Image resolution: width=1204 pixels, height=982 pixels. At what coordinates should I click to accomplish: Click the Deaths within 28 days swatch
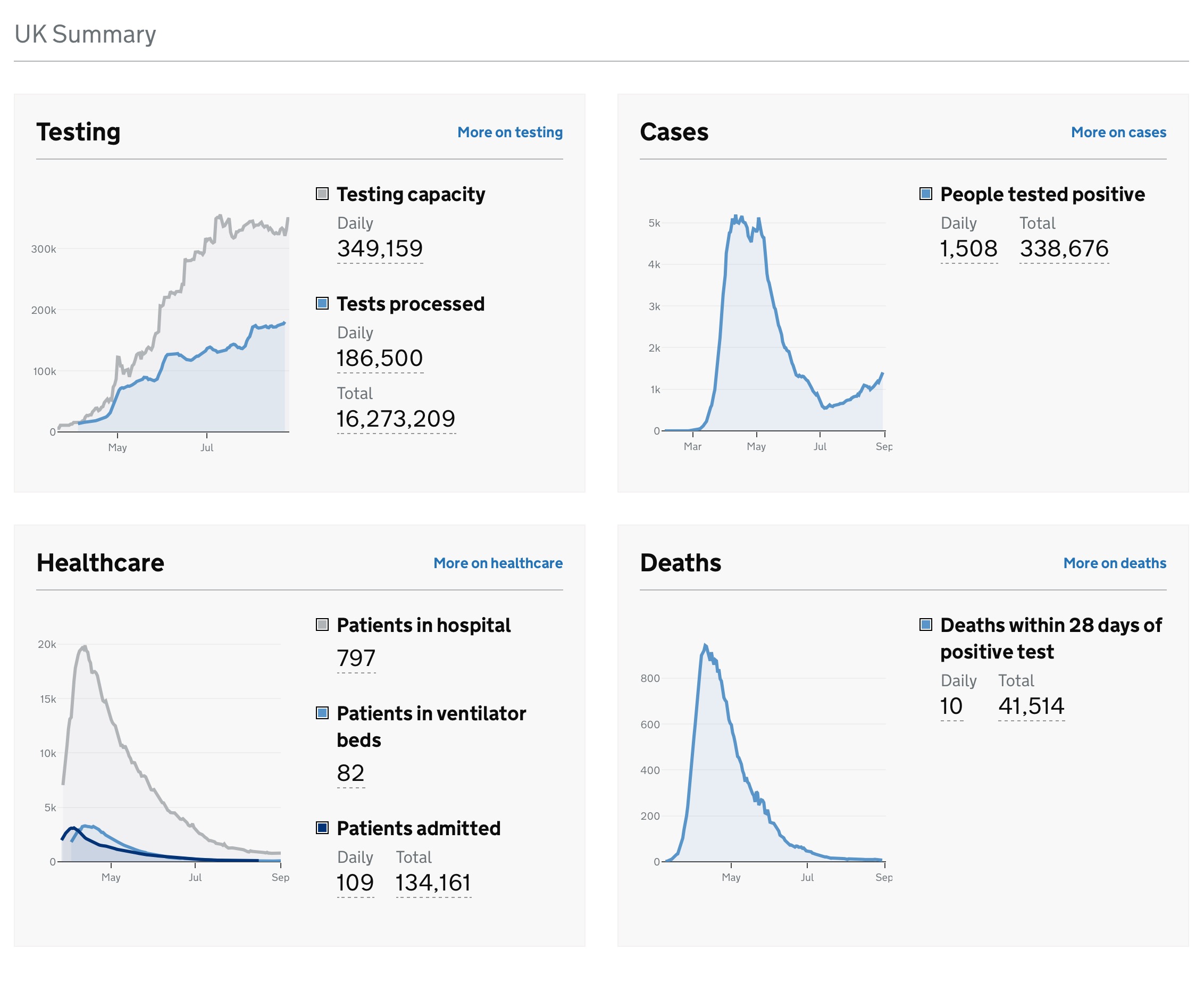[925, 625]
